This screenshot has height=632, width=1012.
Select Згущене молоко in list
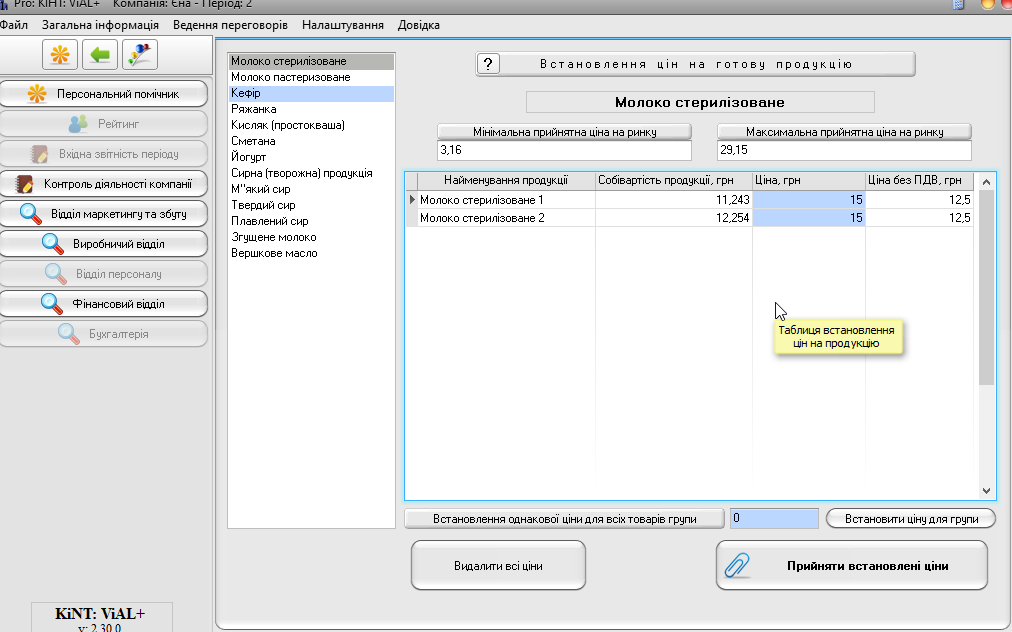311,237
